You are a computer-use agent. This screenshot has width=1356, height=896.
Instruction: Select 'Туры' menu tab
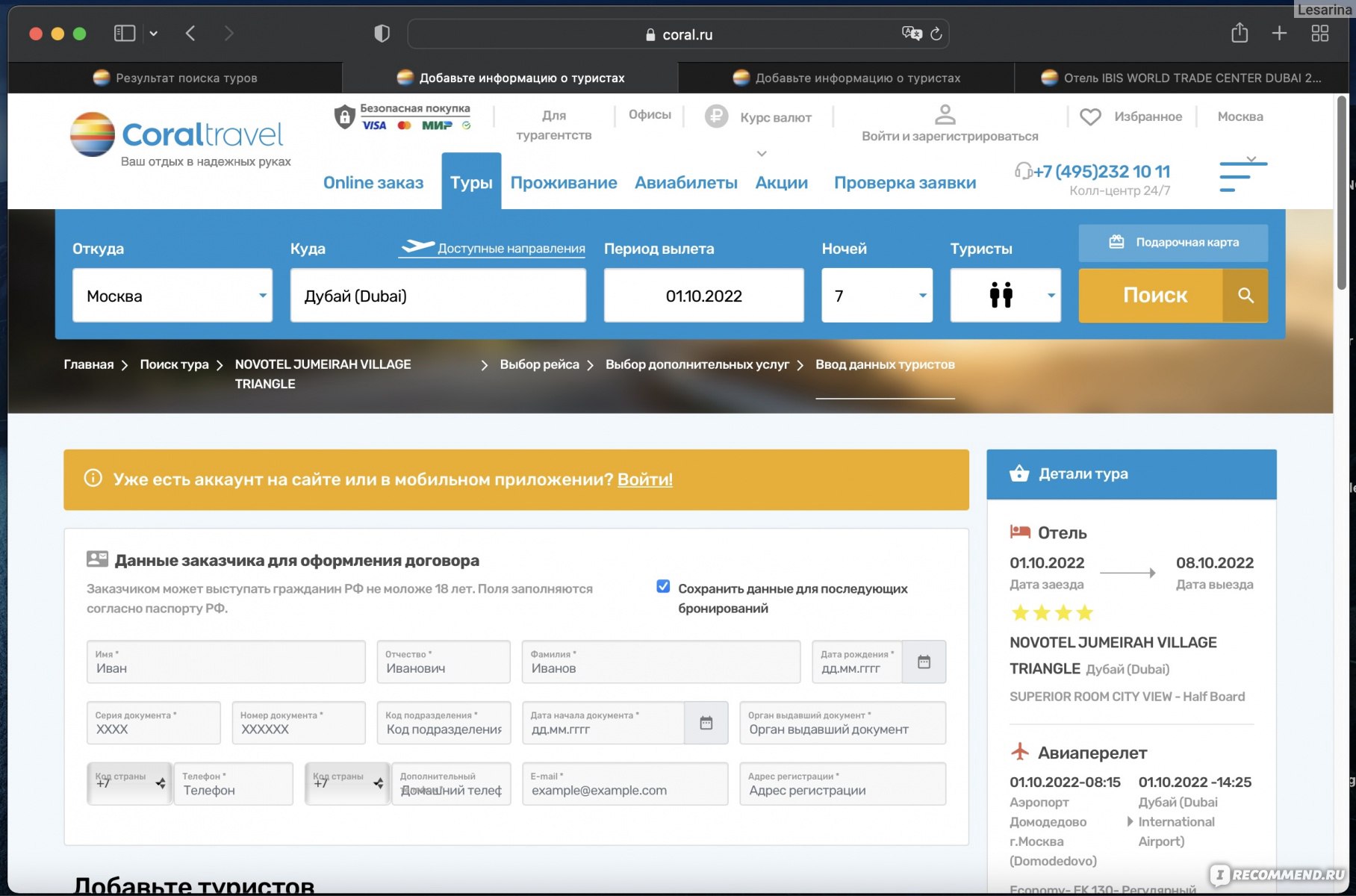point(471,181)
